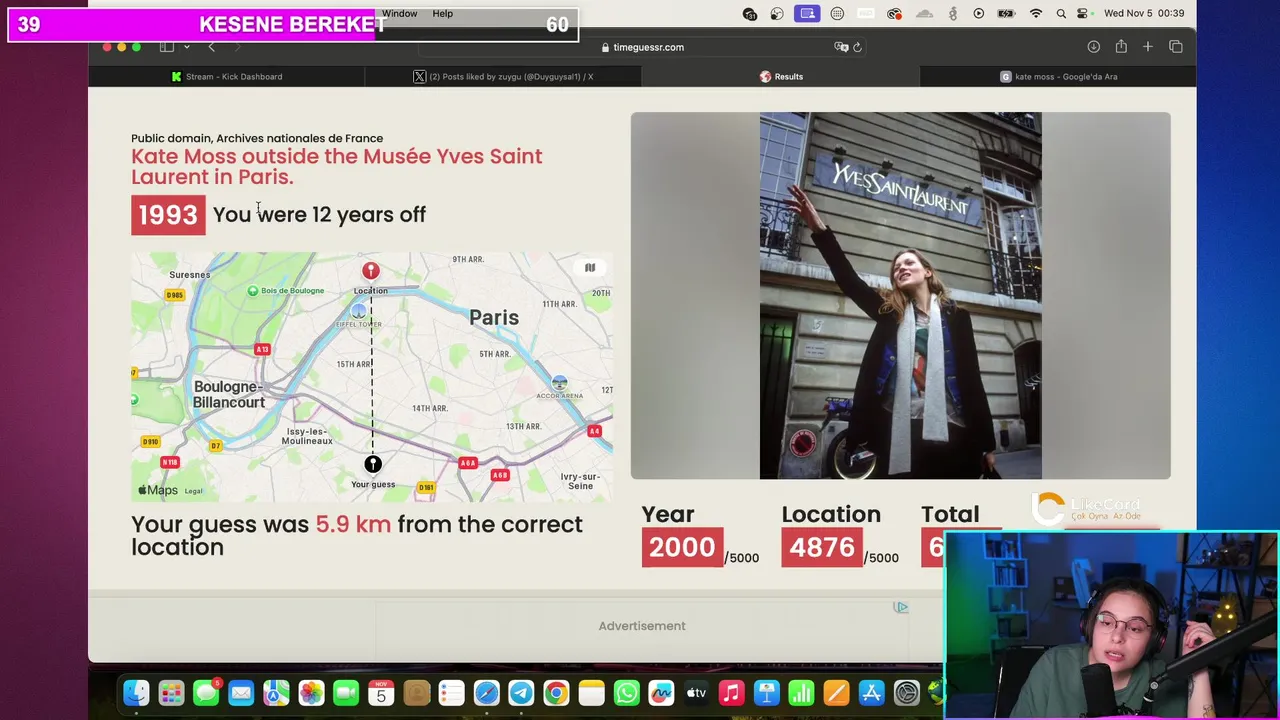Image resolution: width=1280 pixels, height=720 pixels.
Task: Open the Maps app in dock
Action: (x=276, y=692)
